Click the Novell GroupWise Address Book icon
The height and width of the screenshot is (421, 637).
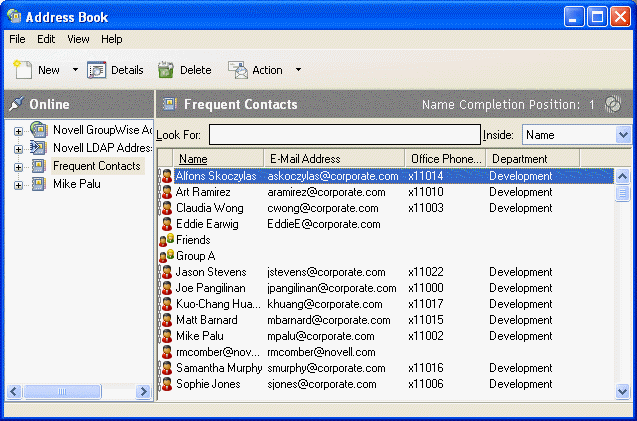pyautogui.click(x=39, y=130)
